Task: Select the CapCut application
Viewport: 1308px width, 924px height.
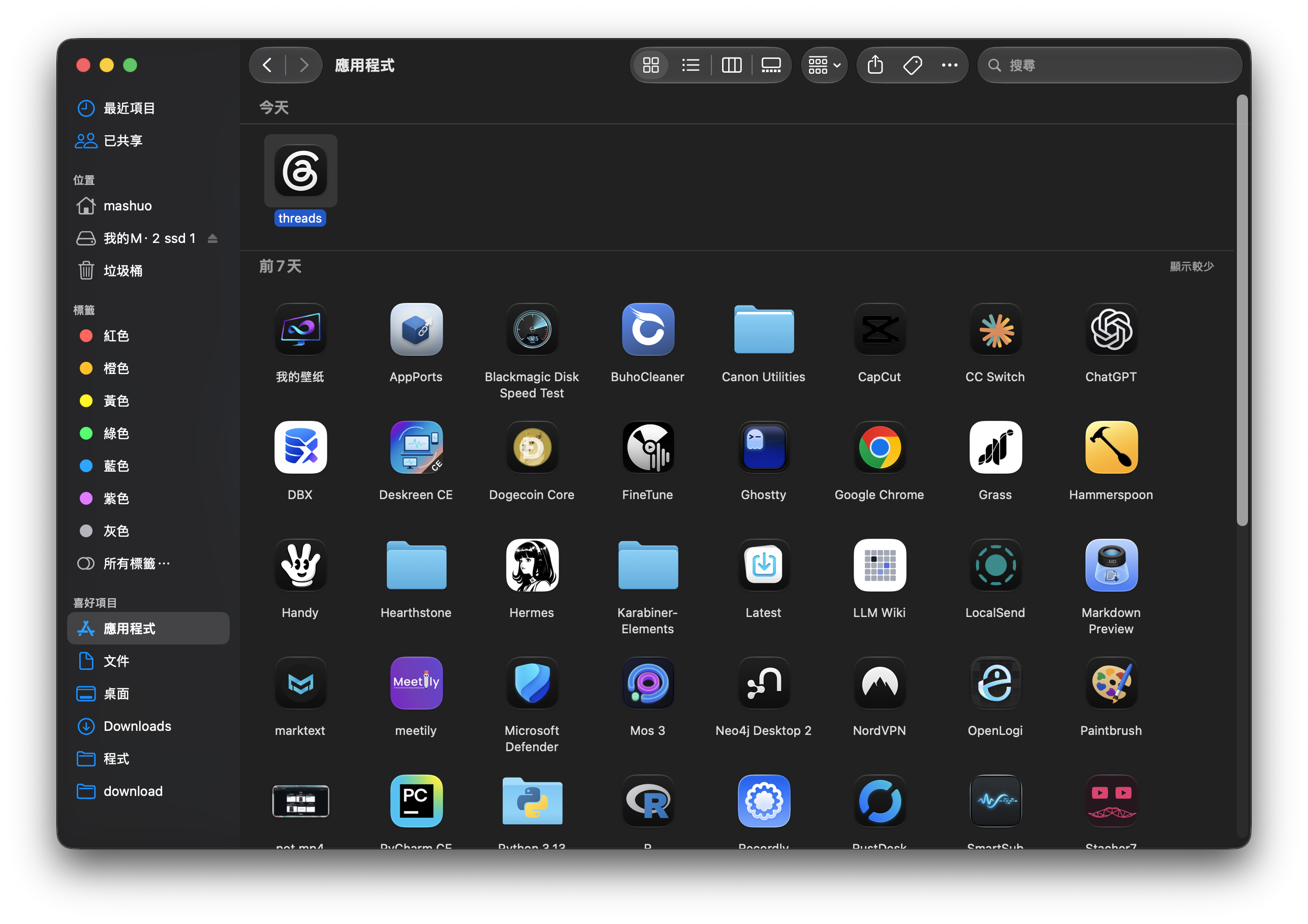Action: 880,329
